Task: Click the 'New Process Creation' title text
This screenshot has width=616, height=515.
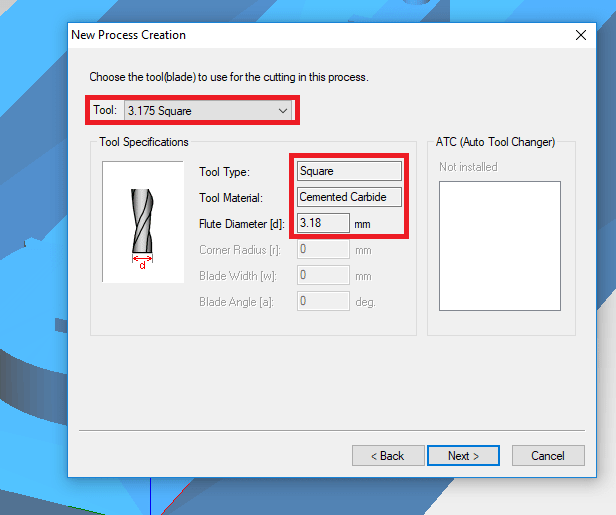Action: tap(128, 35)
